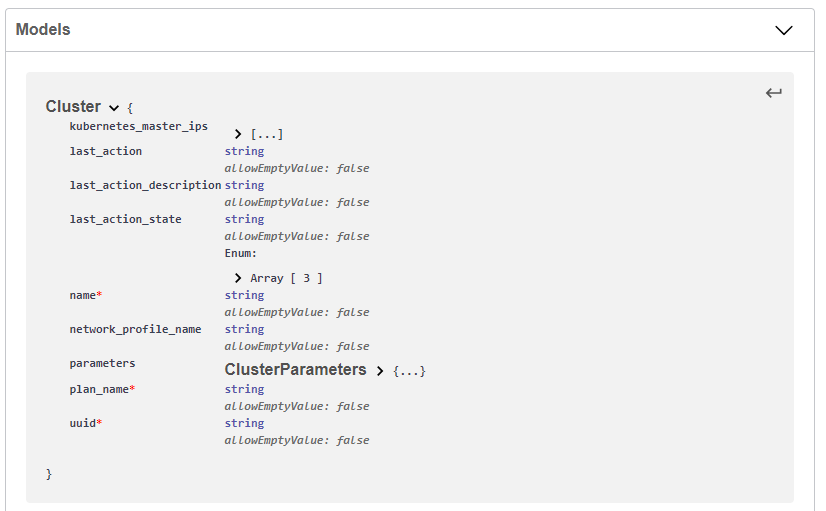The height and width of the screenshot is (511, 826).
Task: Expand the kubernetes_master_ips arrow
Action: click(x=238, y=134)
